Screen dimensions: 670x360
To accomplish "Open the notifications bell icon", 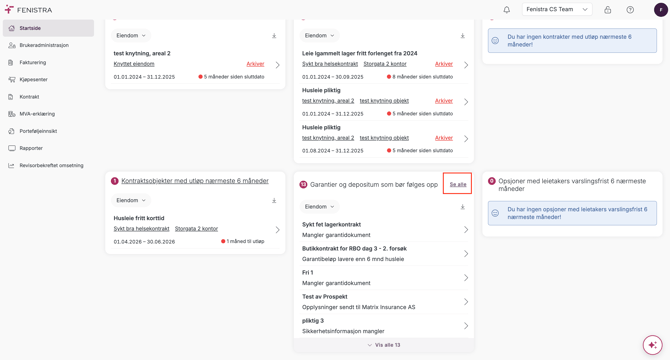I will click(506, 10).
